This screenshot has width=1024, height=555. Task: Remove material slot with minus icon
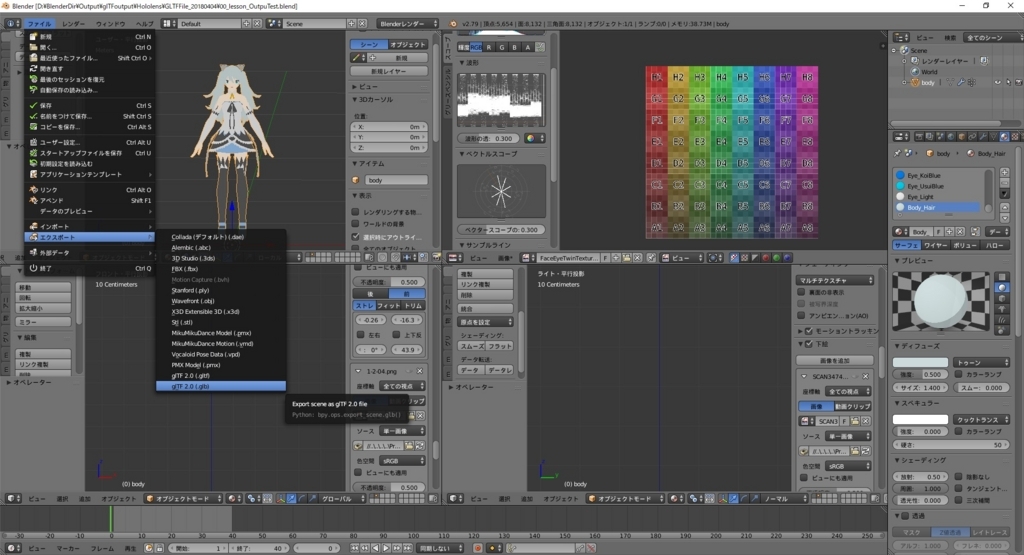(x=1004, y=183)
